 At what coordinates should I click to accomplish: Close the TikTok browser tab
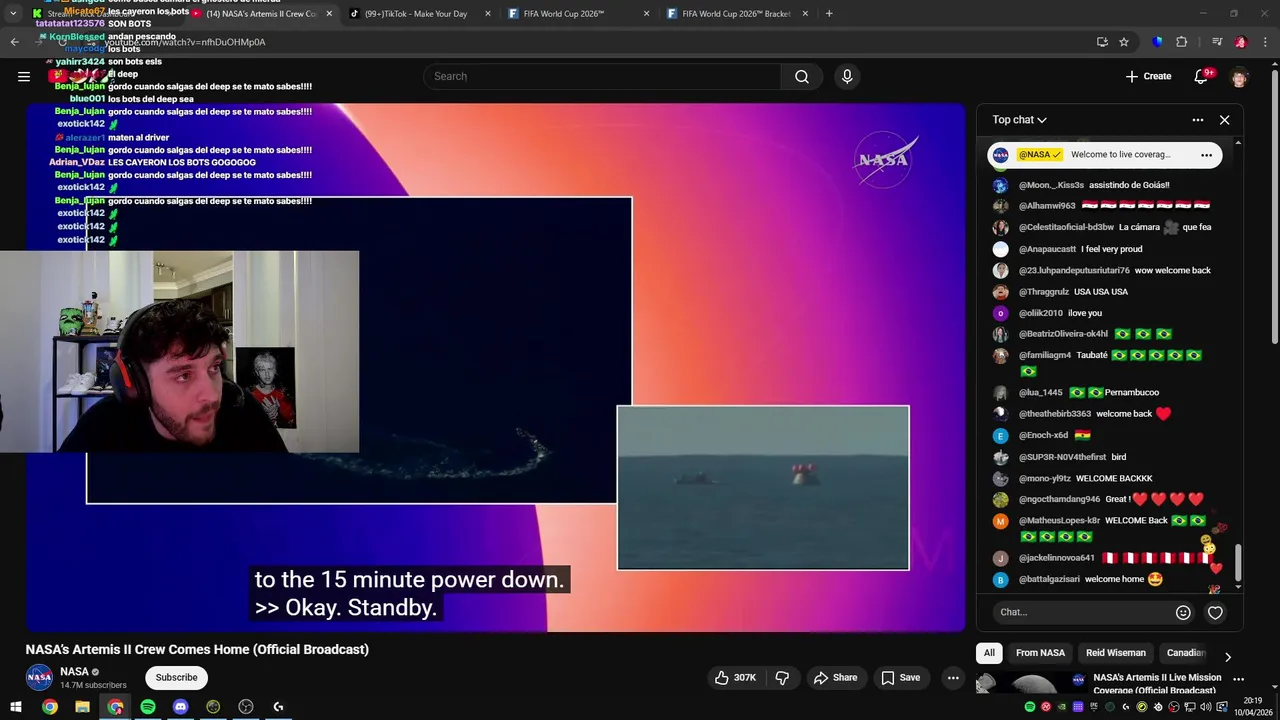[488, 14]
